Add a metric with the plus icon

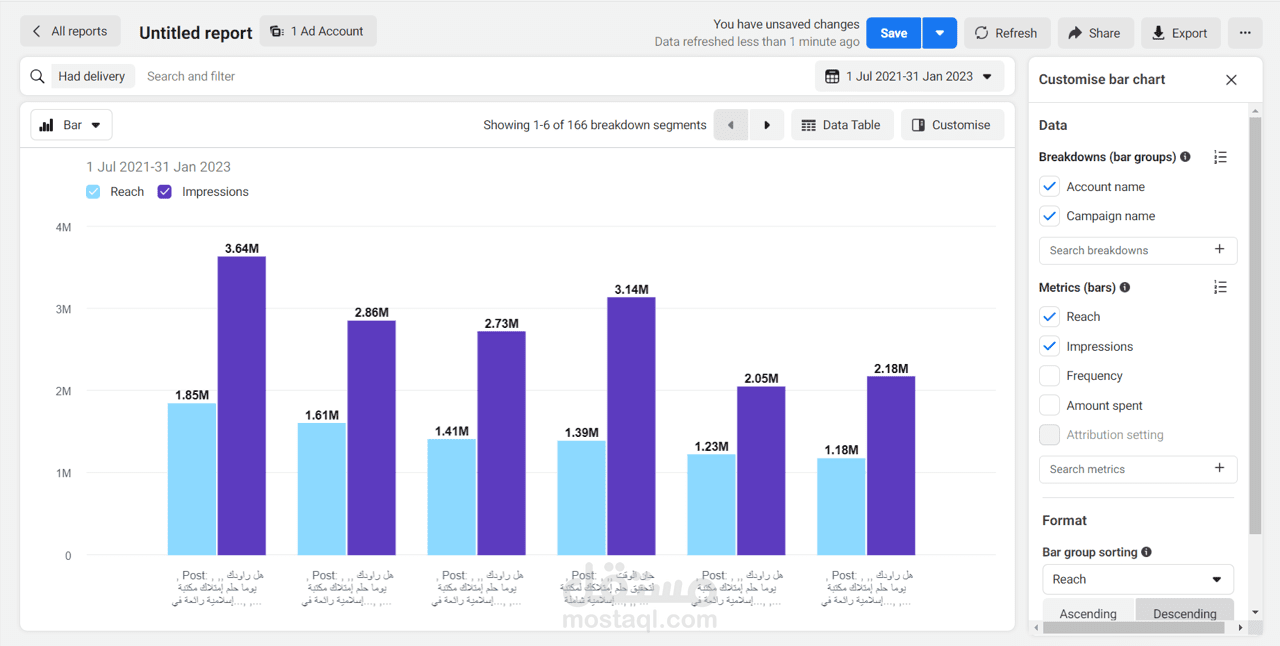(1219, 468)
